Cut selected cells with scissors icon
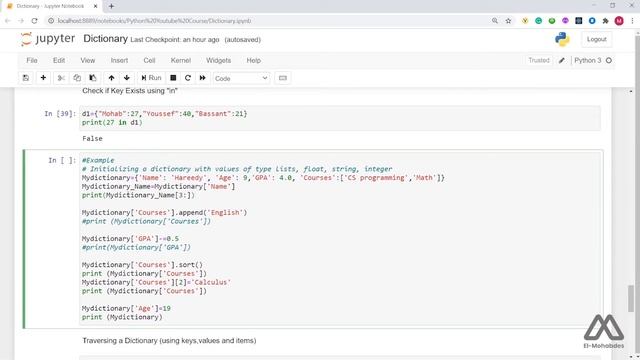640x360 pixels. click(61, 78)
